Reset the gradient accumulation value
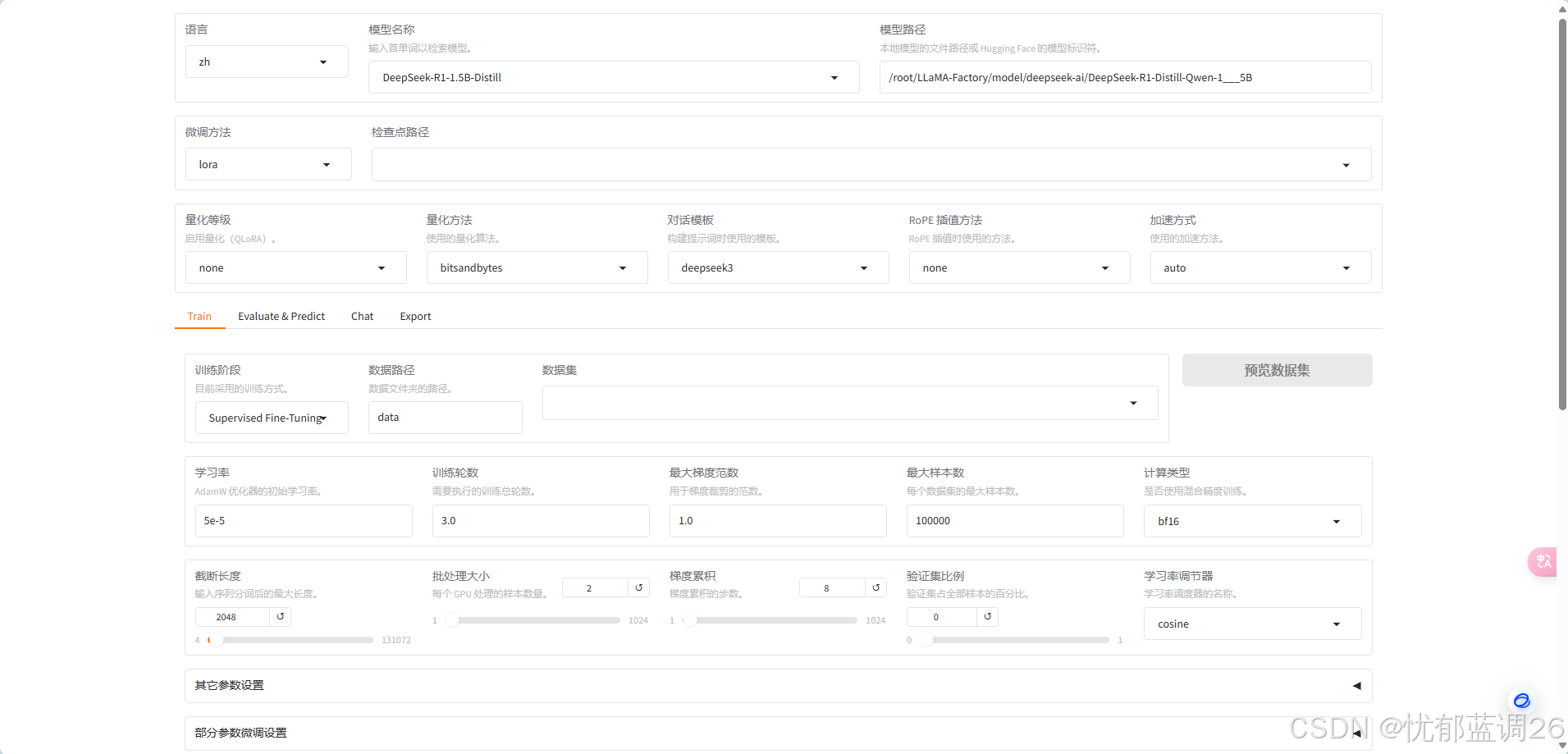The width and height of the screenshot is (1568, 754). point(875,587)
